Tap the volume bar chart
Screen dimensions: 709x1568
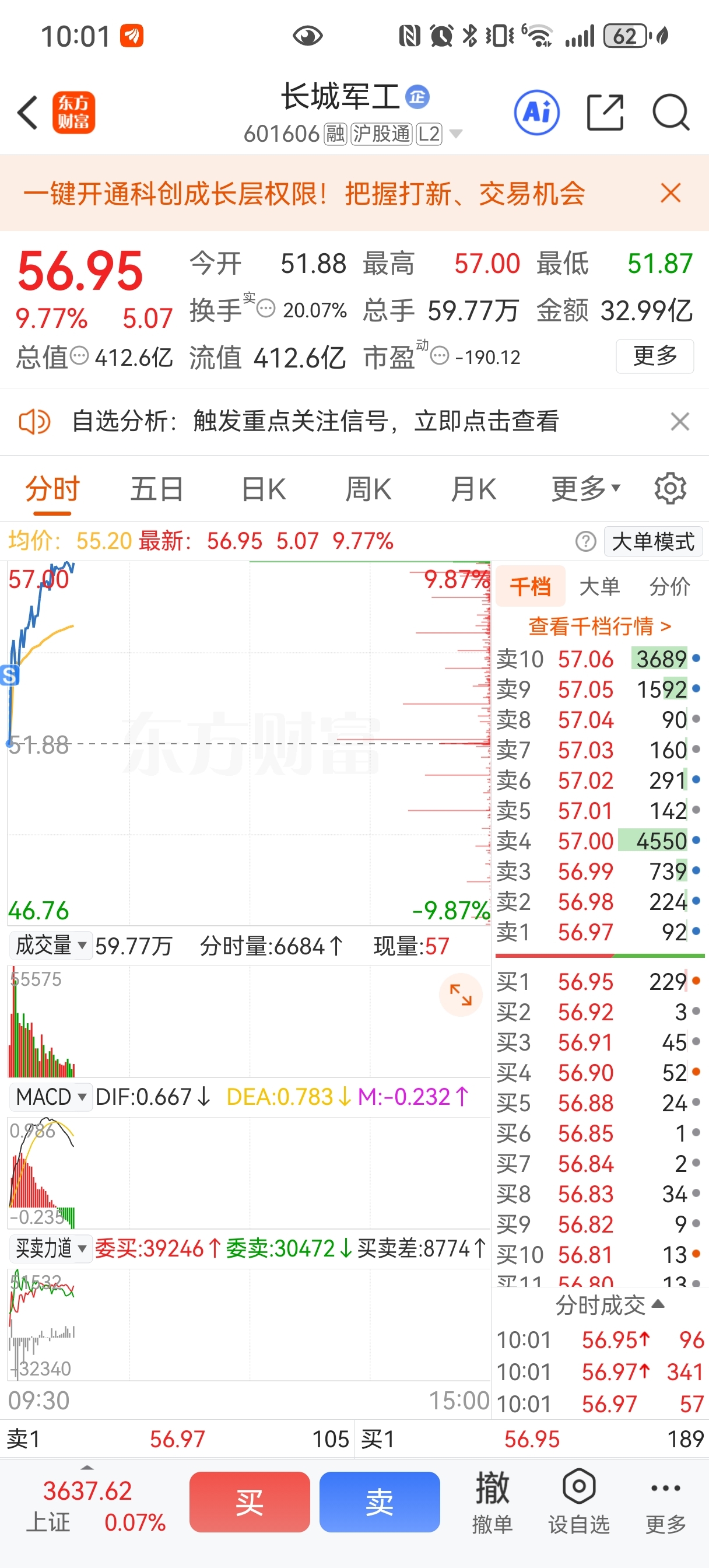248,1021
